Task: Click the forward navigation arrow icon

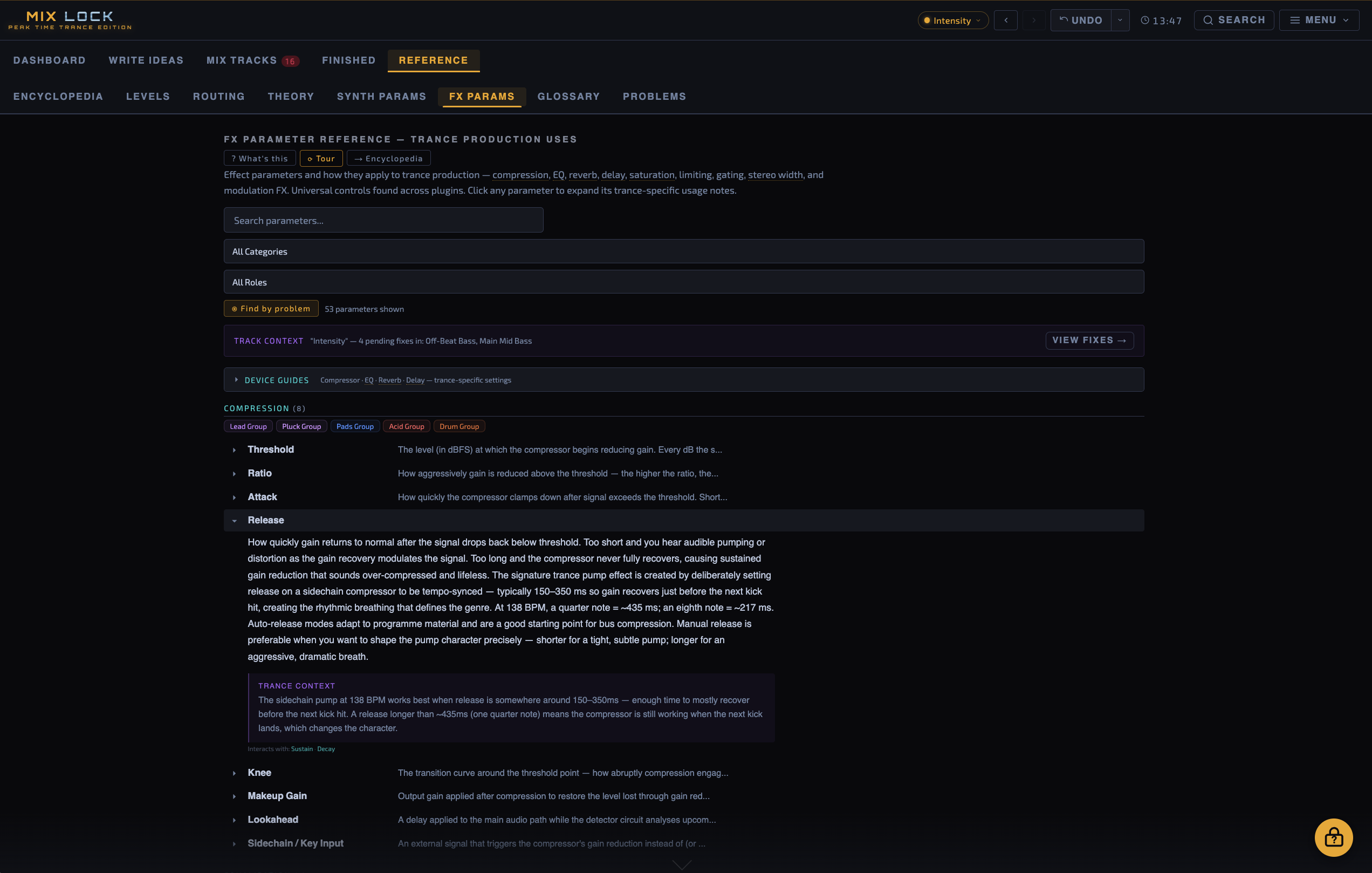Action: 1033,21
